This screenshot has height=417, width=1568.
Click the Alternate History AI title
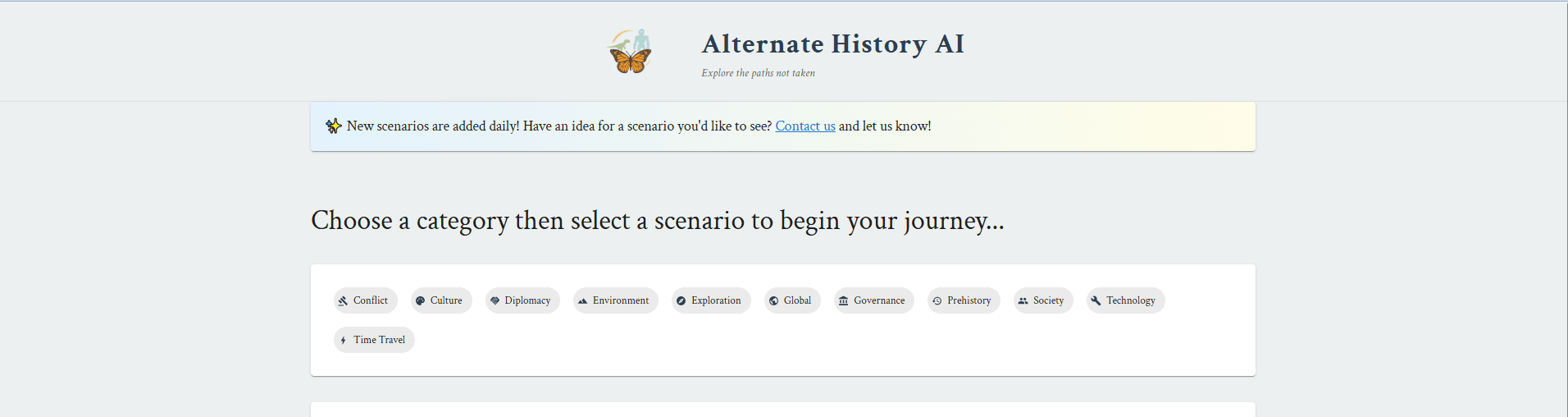(x=832, y=44)
